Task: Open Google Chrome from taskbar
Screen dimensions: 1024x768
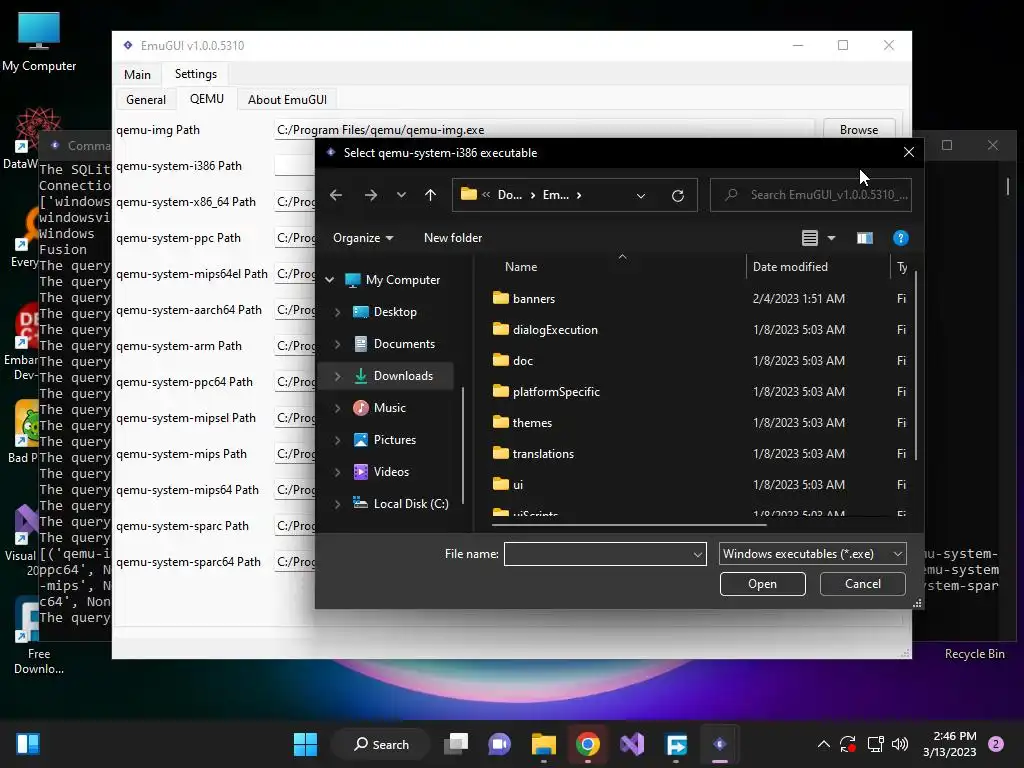Action: pyautogui.click(x=588, y=744)
